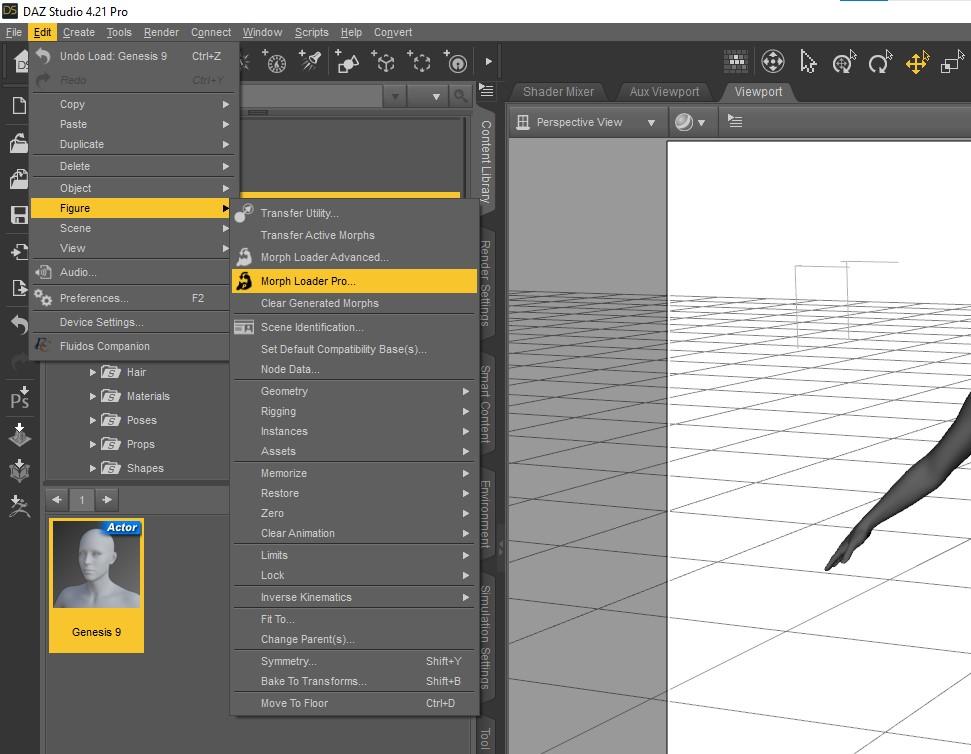The height and width of the screenshot is (754, 971).
Task: Open the viewport draw style sphere menu
Action: pyautogui.click(x=689, y=122)
